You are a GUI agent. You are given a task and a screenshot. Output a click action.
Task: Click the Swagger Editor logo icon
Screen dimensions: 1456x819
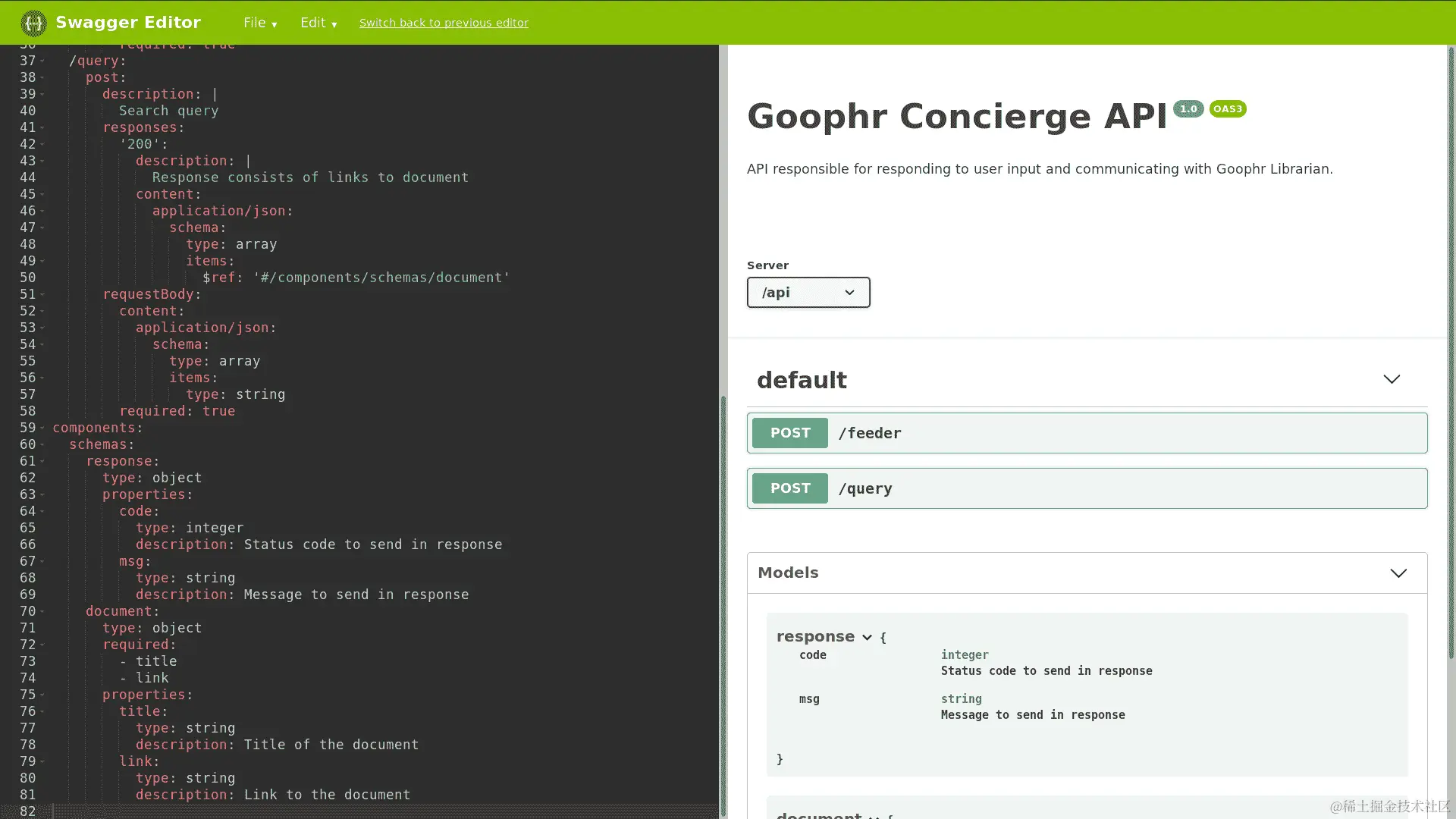(33, 23)
